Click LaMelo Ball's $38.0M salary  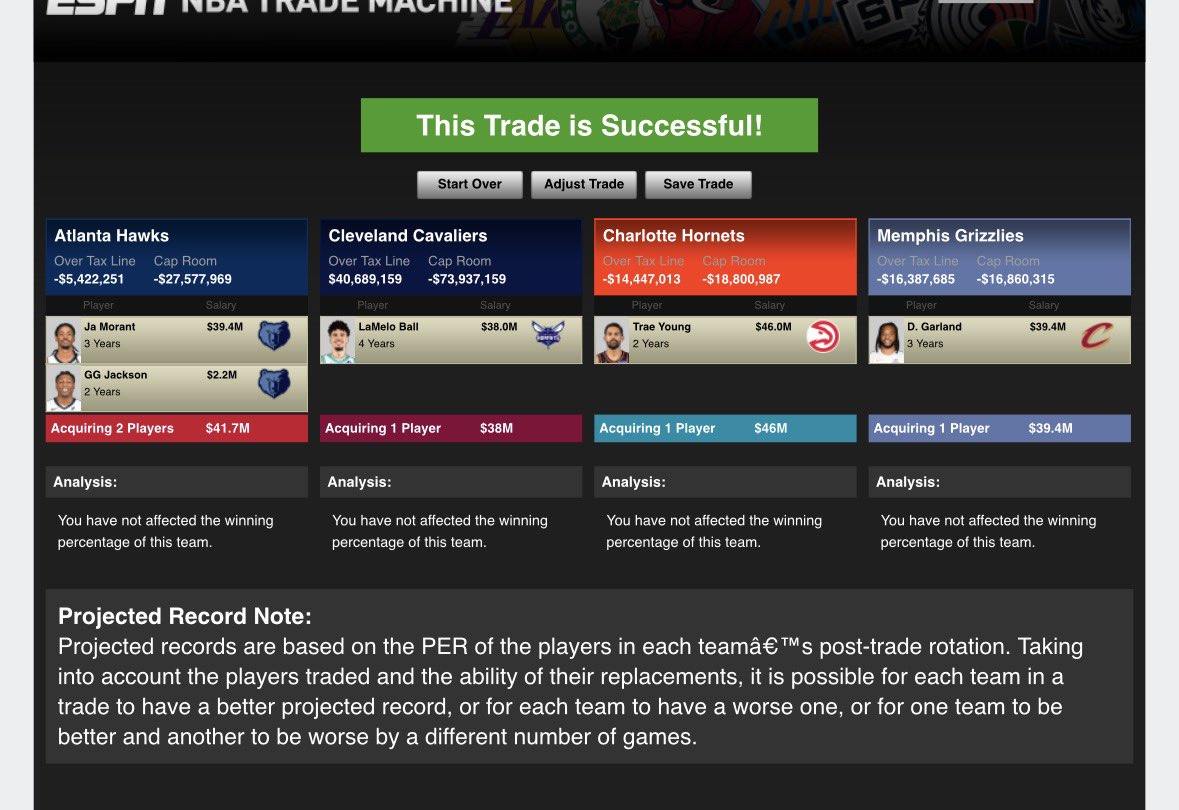click(x=499, y=327)
